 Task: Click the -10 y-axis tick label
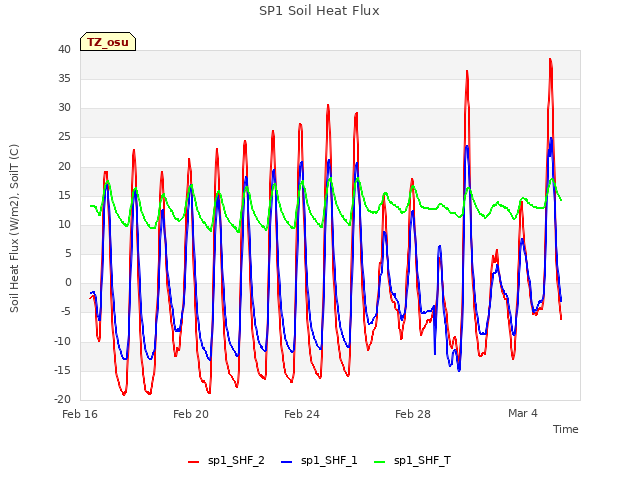click(x=62, y=341)
